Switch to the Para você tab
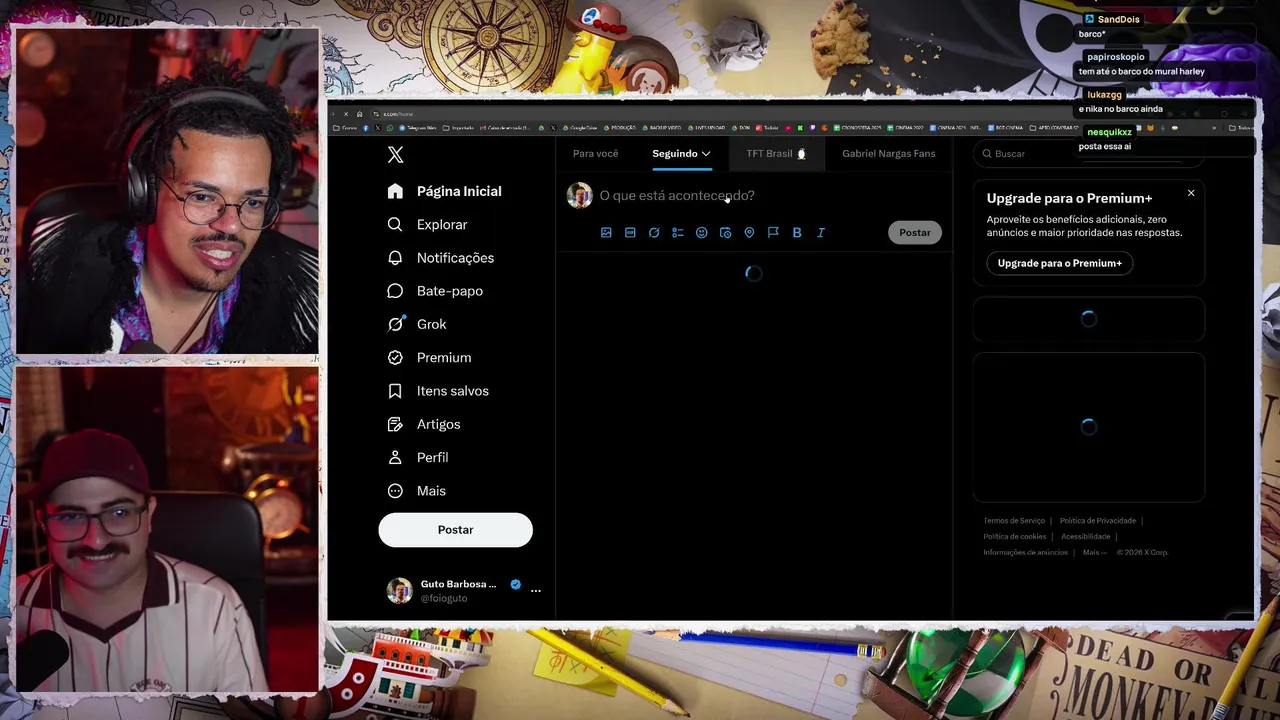The width and height of the screenshot is (1280, 720). [x=596, y=153]
